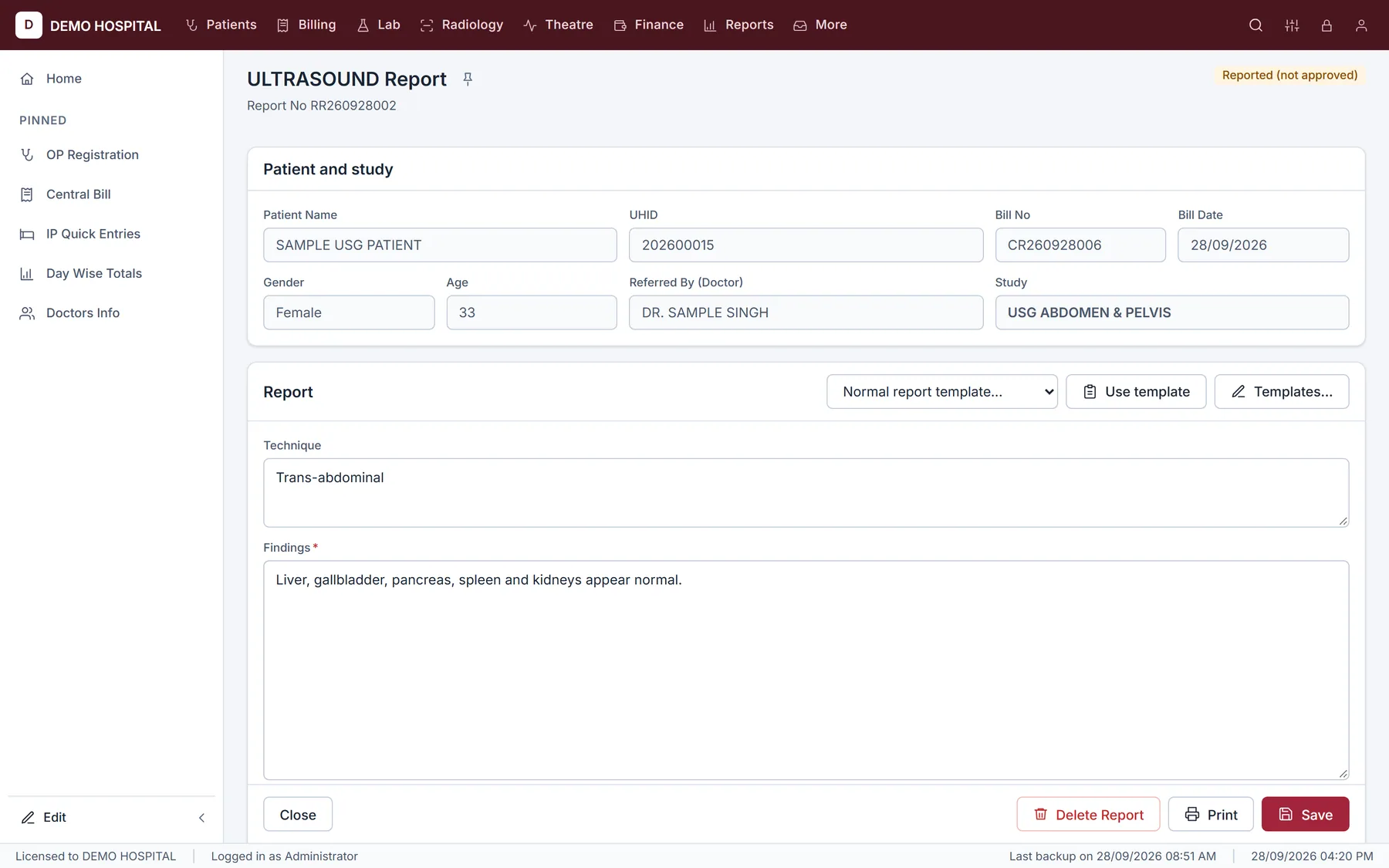Pin the ULTRASOUND Report page
This screenshot has height=868, width=1389.
tap(468, 79)
